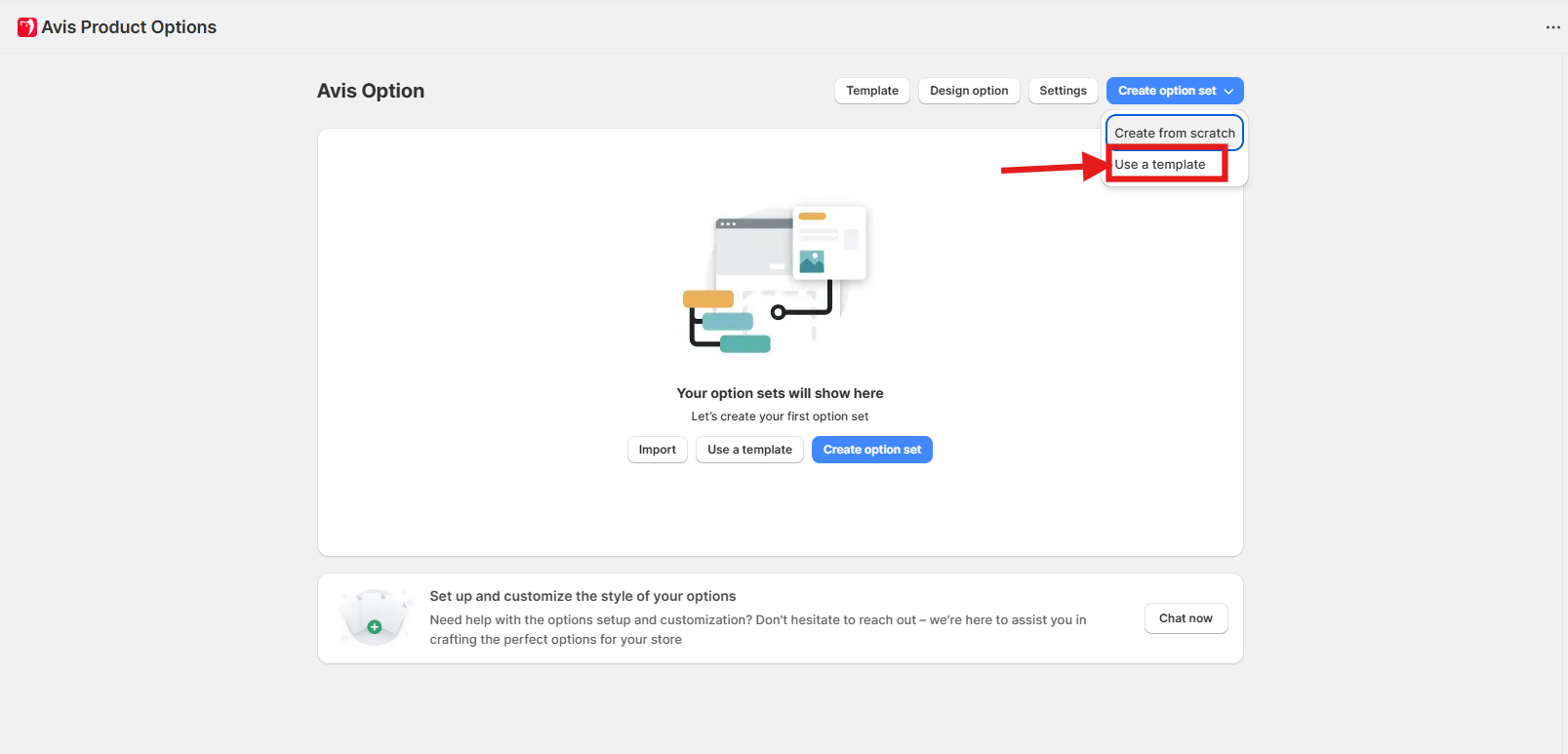Image resolution: width=1568 pixels, height=754 pixels.
Task: Select Use a template from the dropdown menu
Action: pos(1160,164)
